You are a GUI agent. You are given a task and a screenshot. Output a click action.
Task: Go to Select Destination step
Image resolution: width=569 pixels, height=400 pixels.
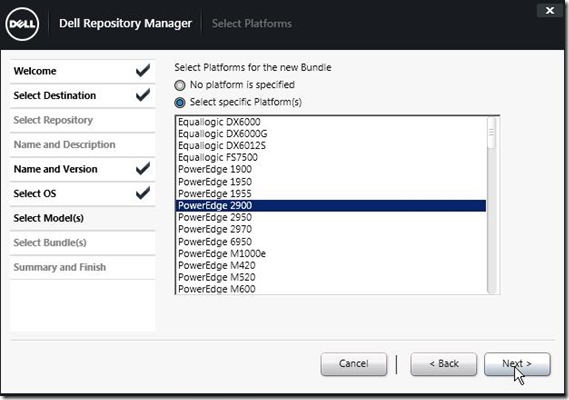[x=83, y=96]
